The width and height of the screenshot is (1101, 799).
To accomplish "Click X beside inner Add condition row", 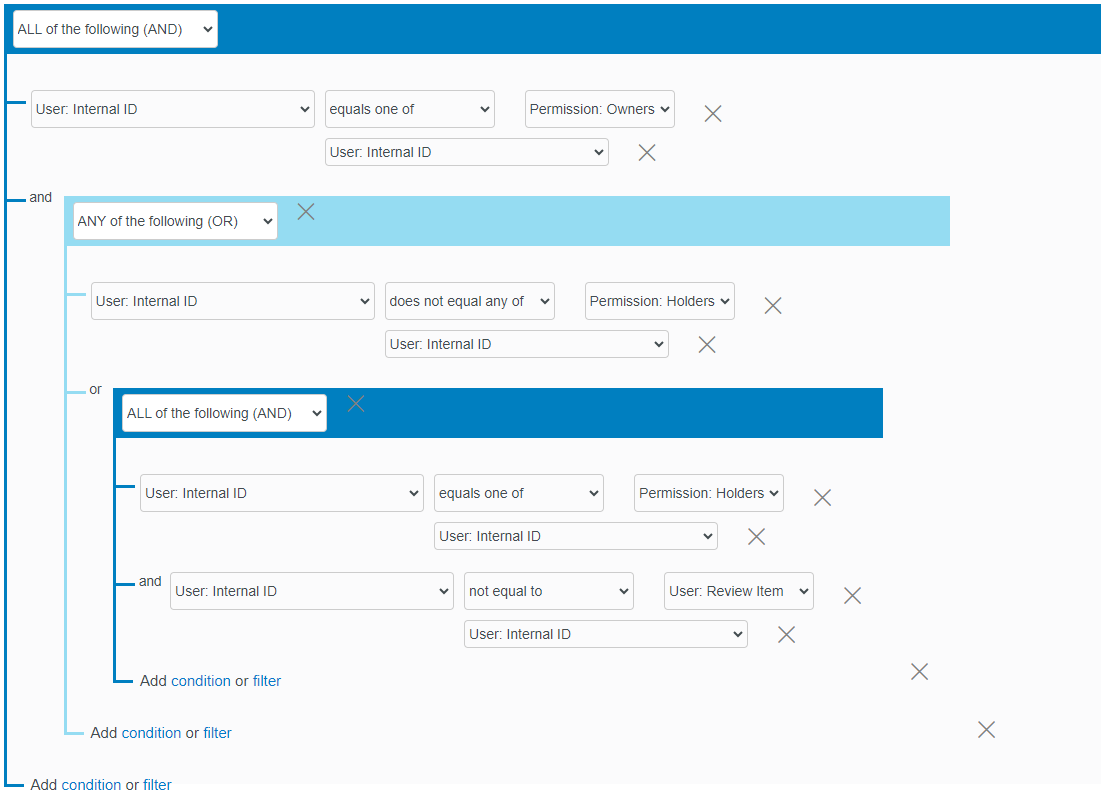I will [x=919, y=671].
